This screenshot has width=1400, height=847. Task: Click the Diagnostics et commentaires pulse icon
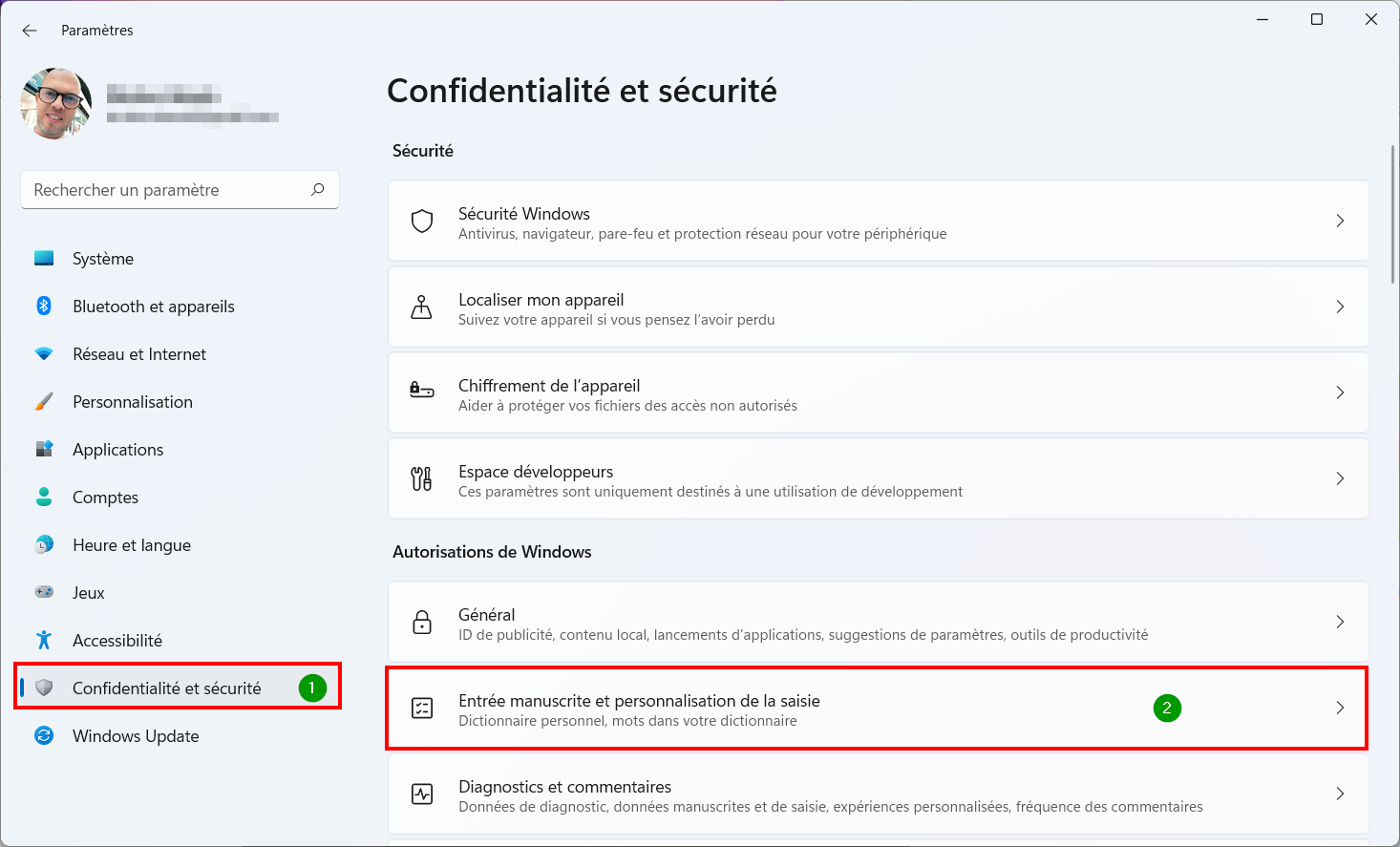(x=422, y=794)
